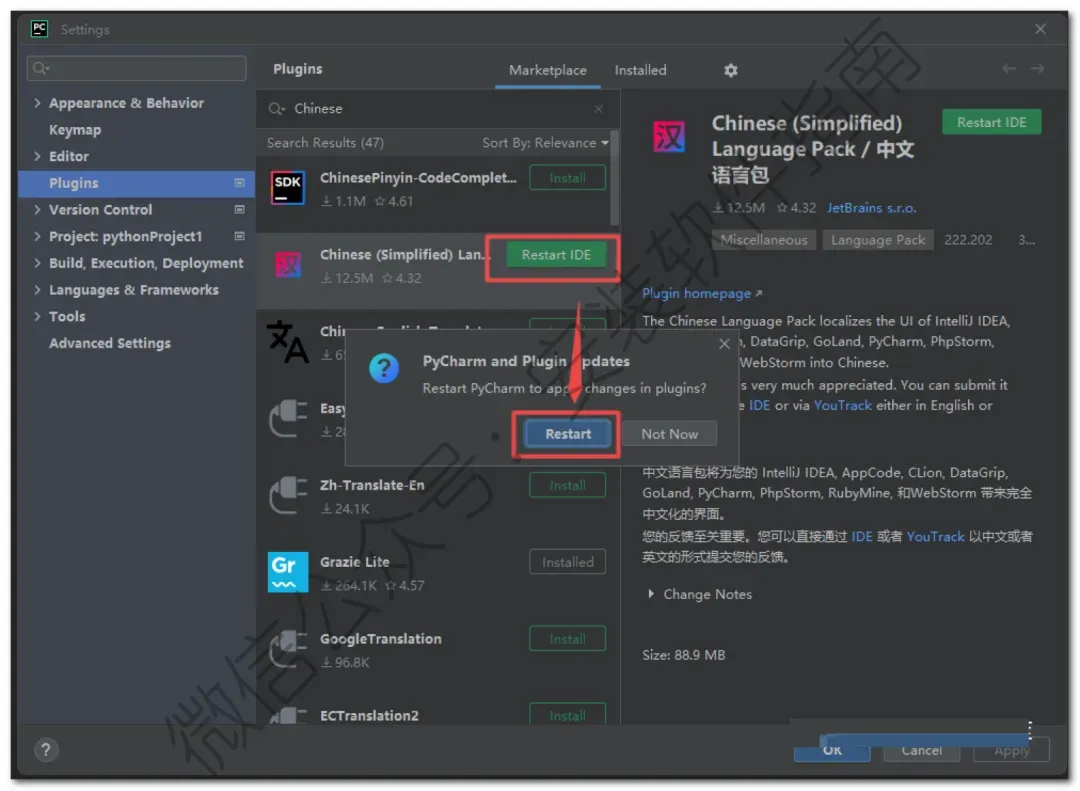Click the Plugins project-level marker icon
The height and width of the screenshot is (791, 1080).
[240, 183]
